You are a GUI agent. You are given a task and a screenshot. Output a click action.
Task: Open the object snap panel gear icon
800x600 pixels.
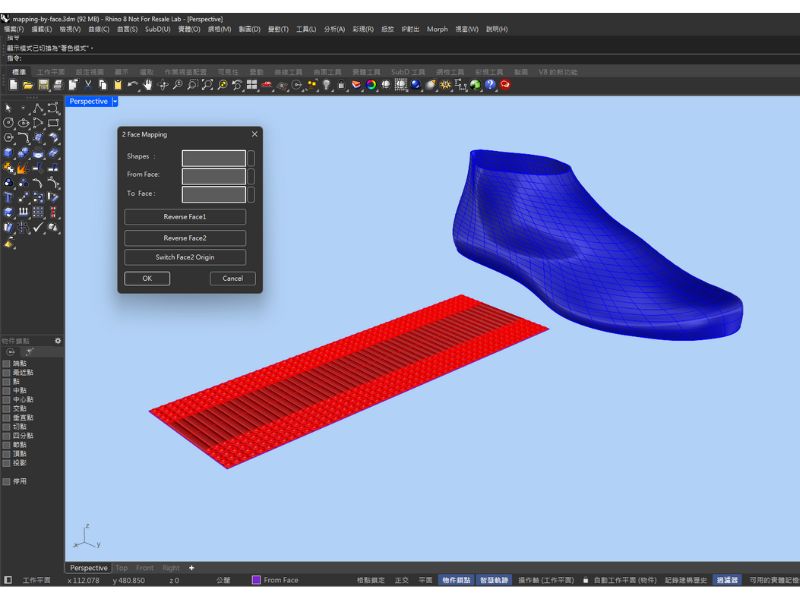(x=57, y=341)
